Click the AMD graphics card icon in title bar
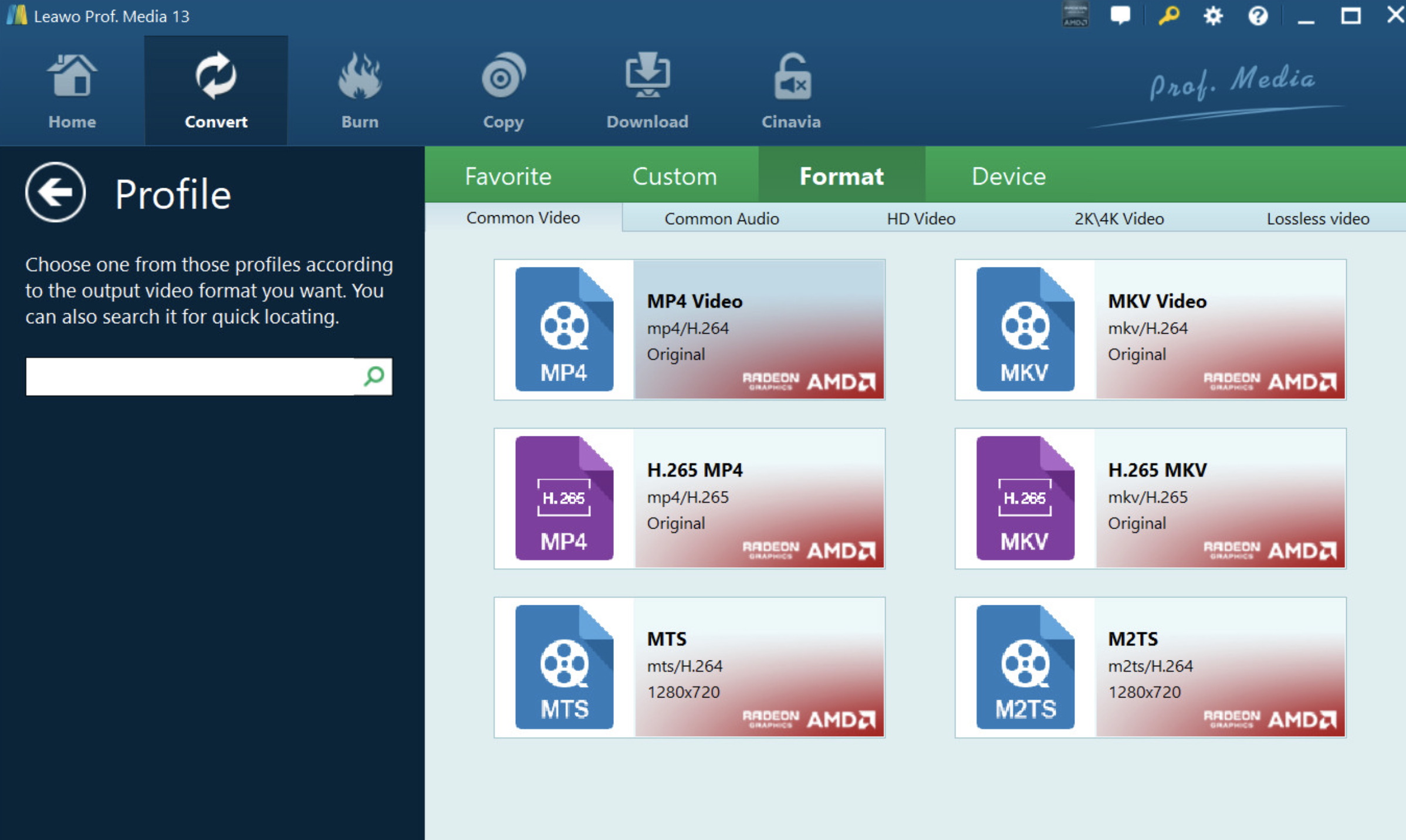Screen dimensions: 1406x840 pyautogui.click(x=1075, y=15)
